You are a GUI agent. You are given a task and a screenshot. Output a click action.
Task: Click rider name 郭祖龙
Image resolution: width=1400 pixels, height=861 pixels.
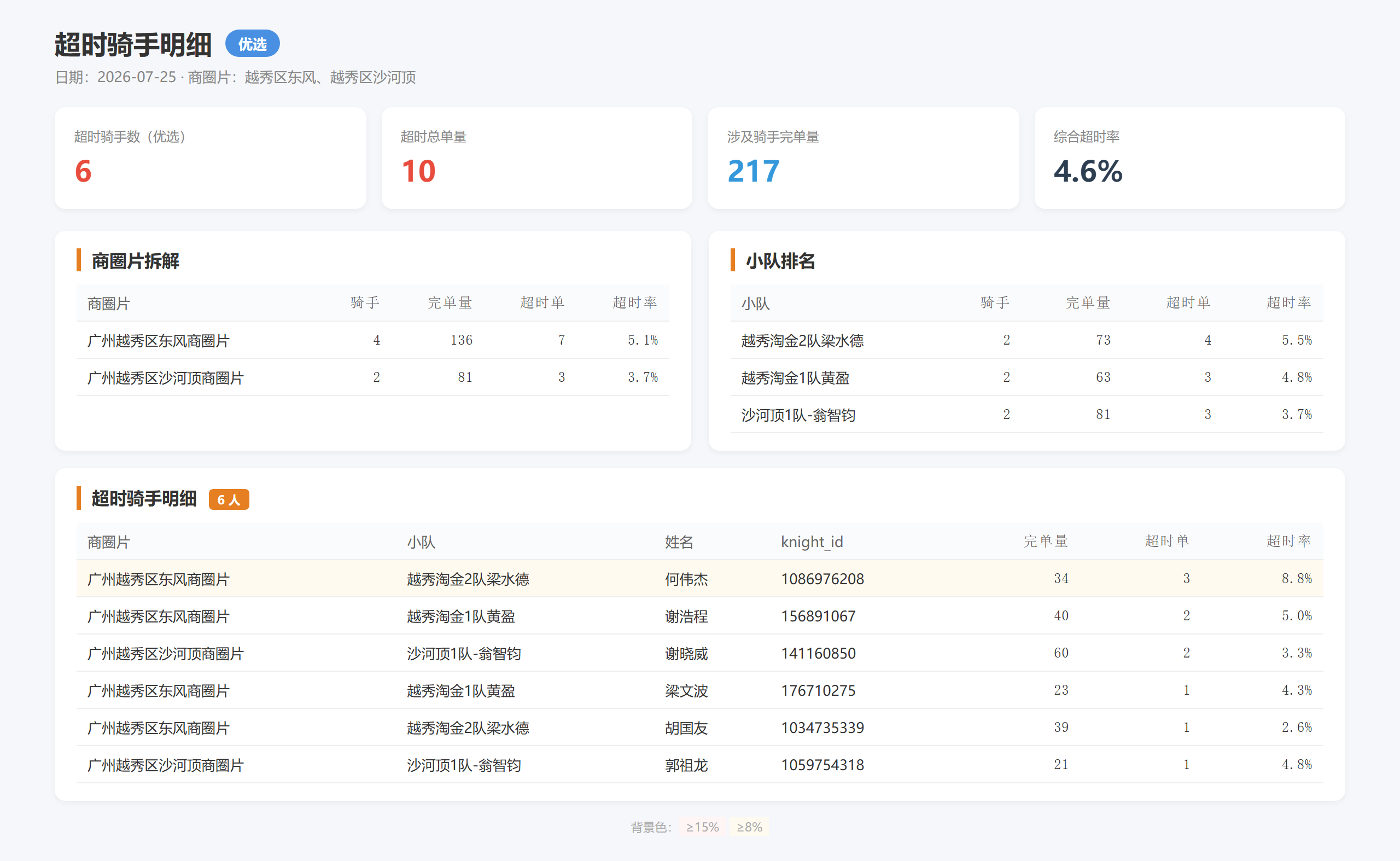687,765
